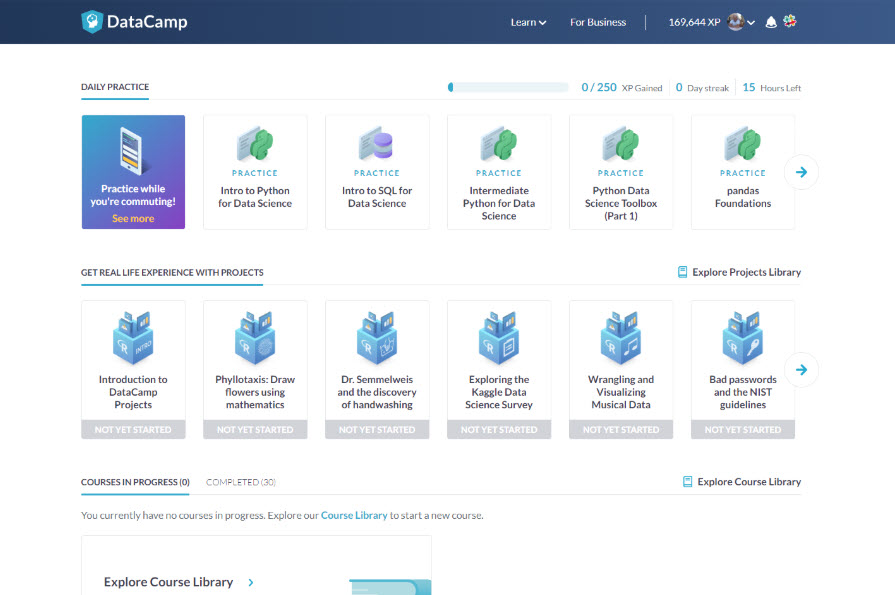This screenshot has height=595, width=895.
Task: Open the Learn dropdown menu
Action: tap(528, 21)
